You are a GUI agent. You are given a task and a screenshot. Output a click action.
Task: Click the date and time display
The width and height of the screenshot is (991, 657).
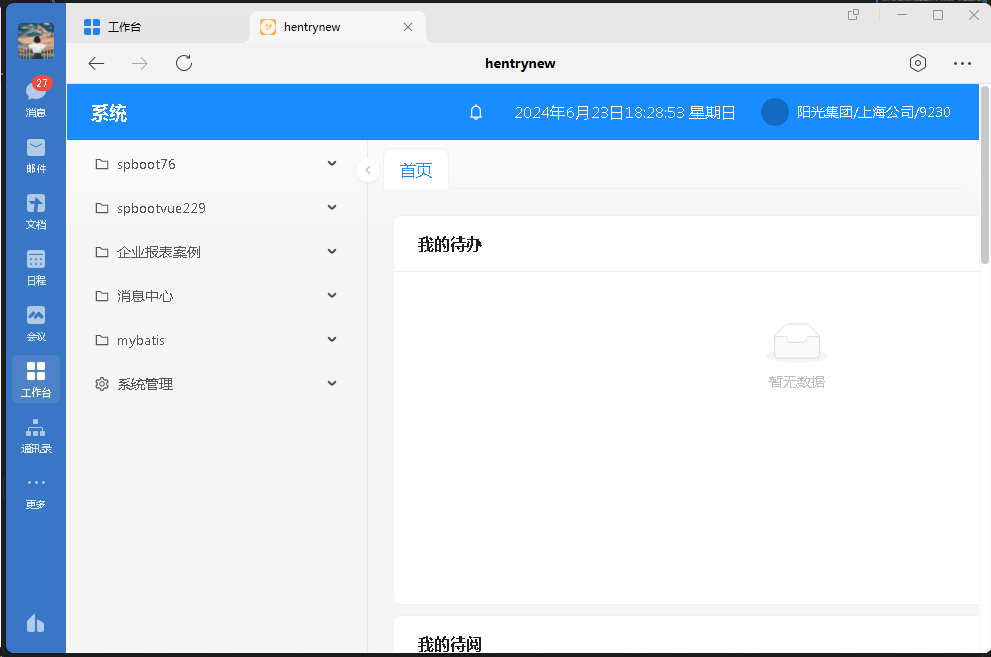pyautogui.click(x=624, y=112)
